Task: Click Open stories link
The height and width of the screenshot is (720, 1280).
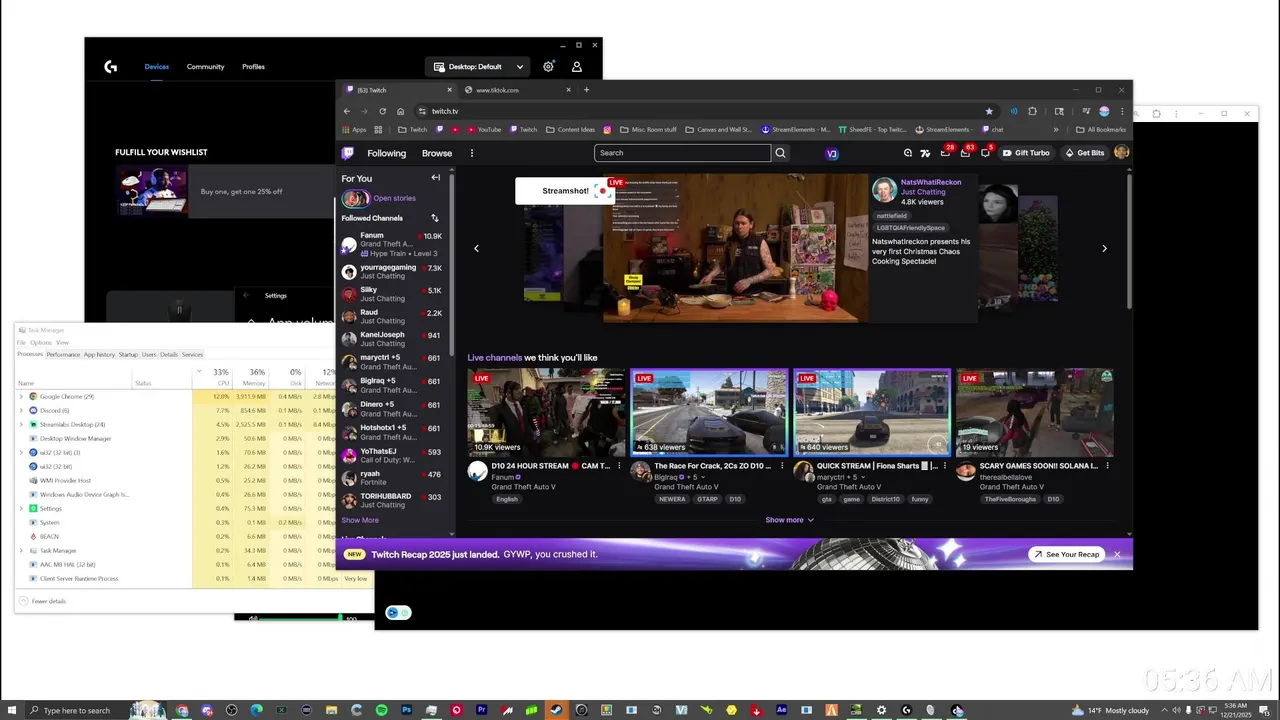Action: pos(394,198)
